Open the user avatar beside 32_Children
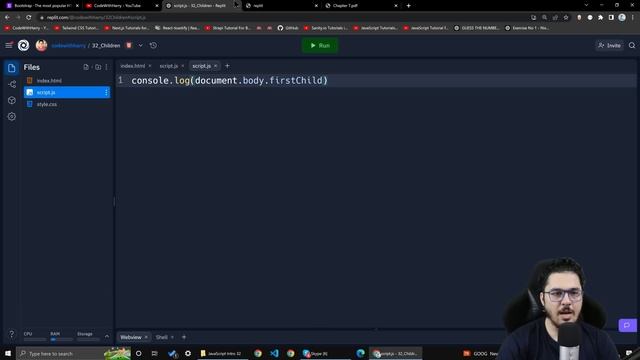 pyautogui.click(x=41, y=45)
